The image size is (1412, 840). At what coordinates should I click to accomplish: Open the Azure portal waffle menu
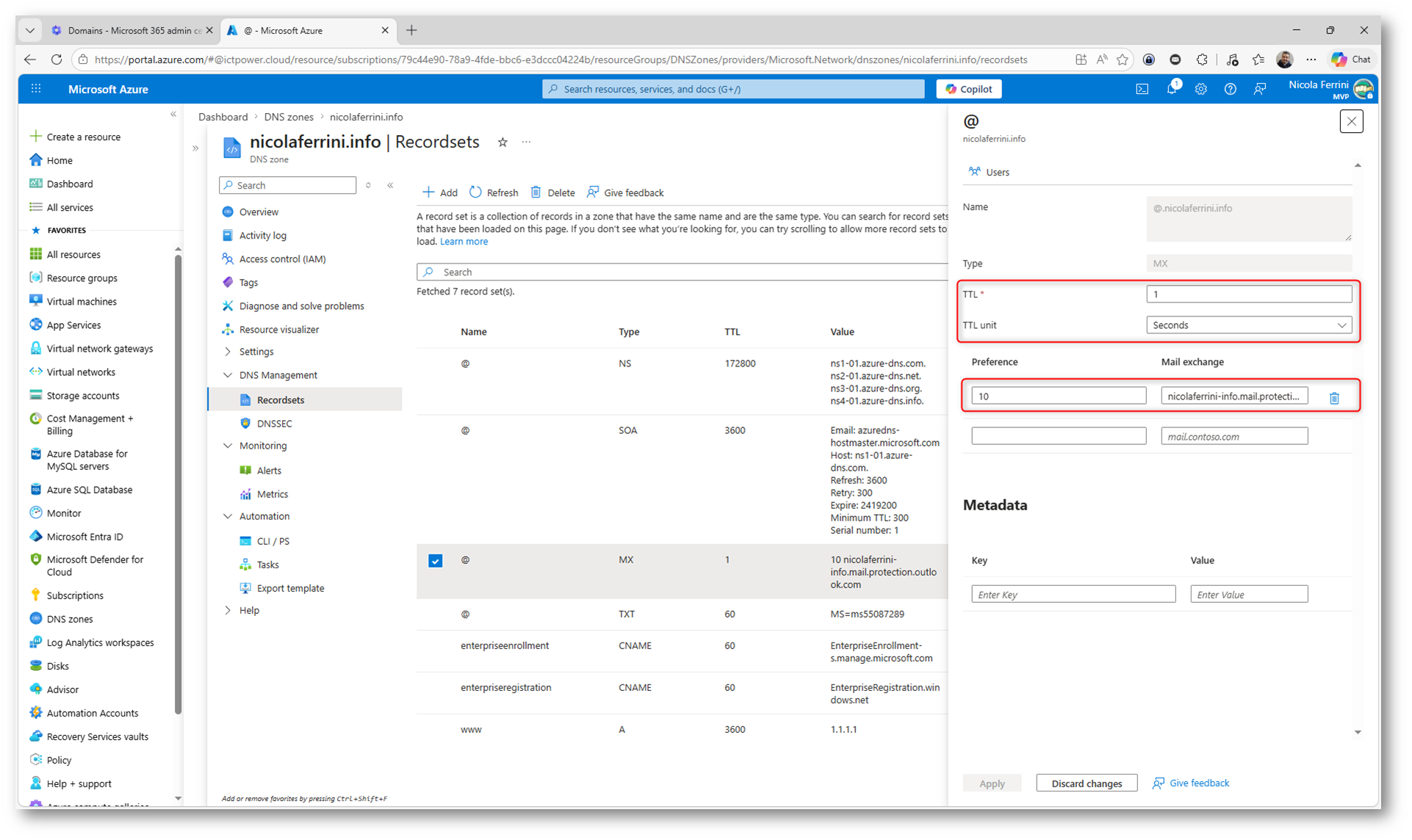(x=36, y=89)
